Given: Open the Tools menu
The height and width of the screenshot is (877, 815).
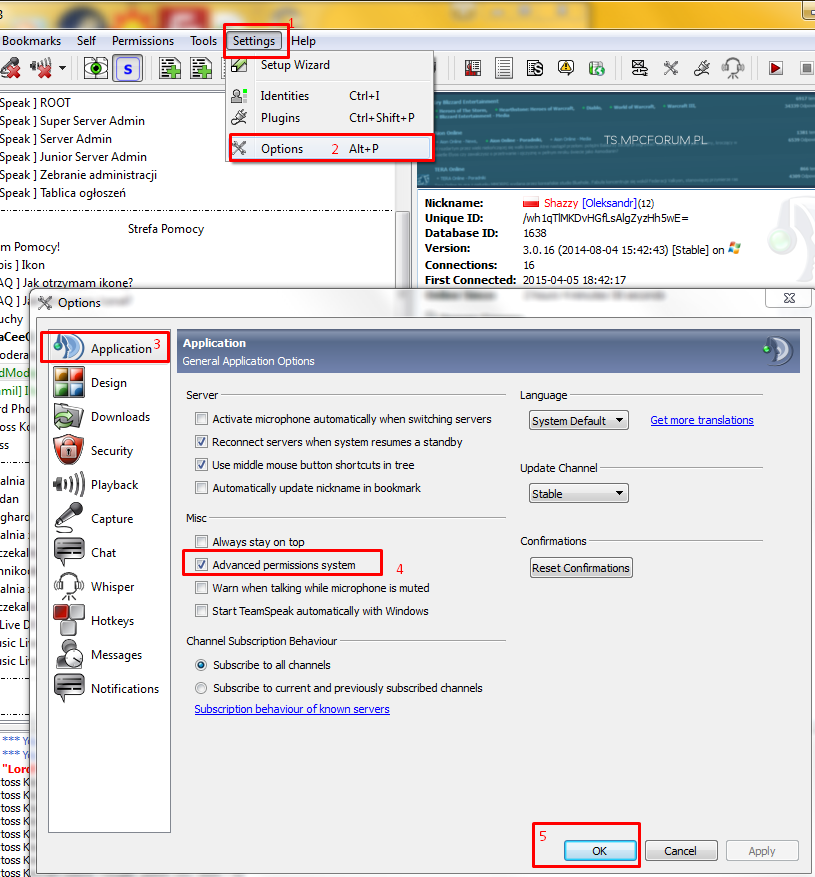Looking at the screenshot, I should 203,41.
